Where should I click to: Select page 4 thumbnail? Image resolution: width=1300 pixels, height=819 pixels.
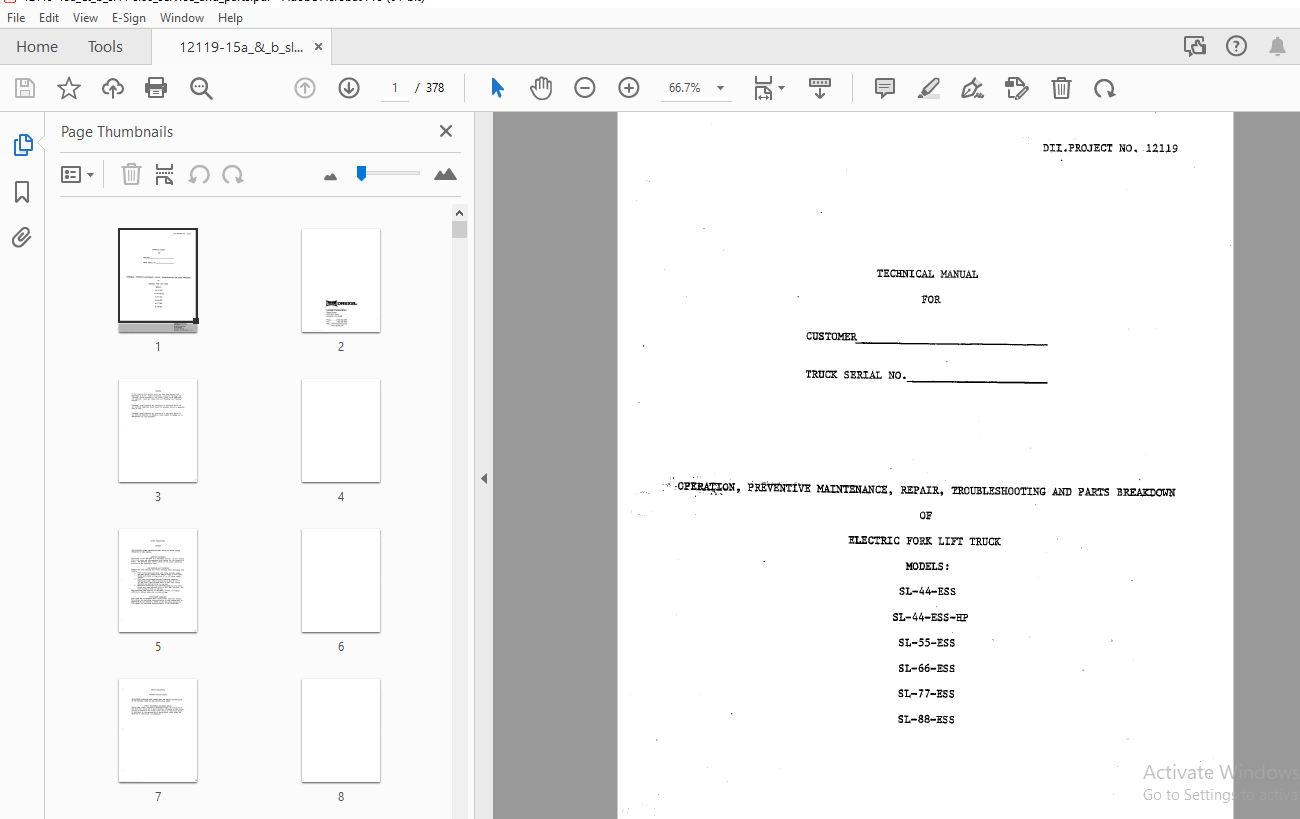341,430
